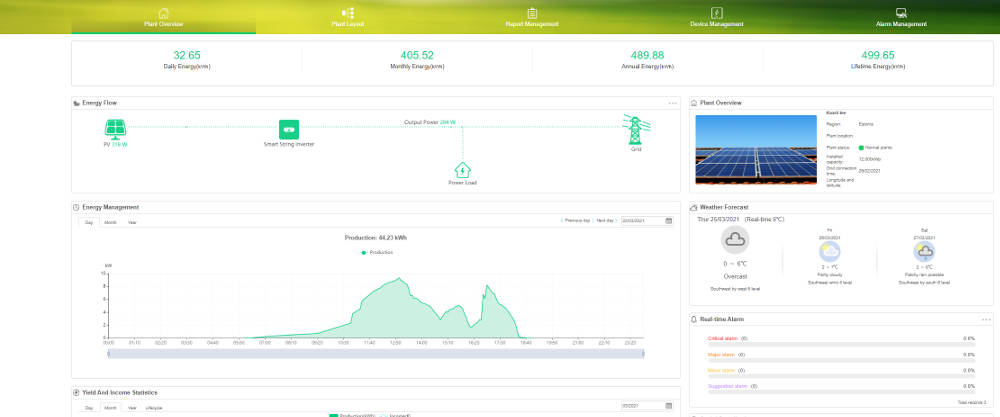
Task: Show Previous day energy data
Action: tap(577, 220)
